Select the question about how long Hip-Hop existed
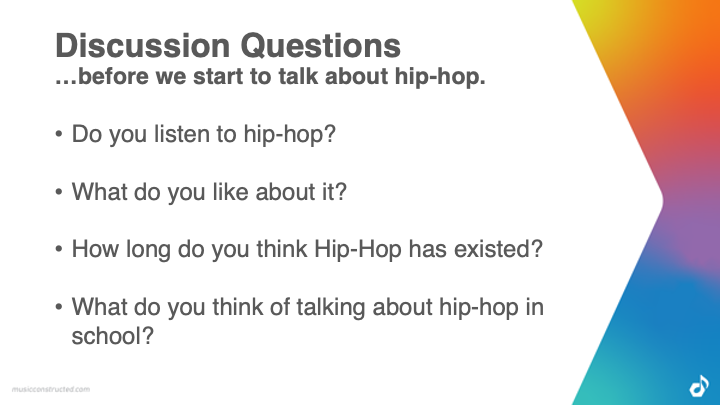The height and width of the screenshot is (405, 720). click(307, 249)
